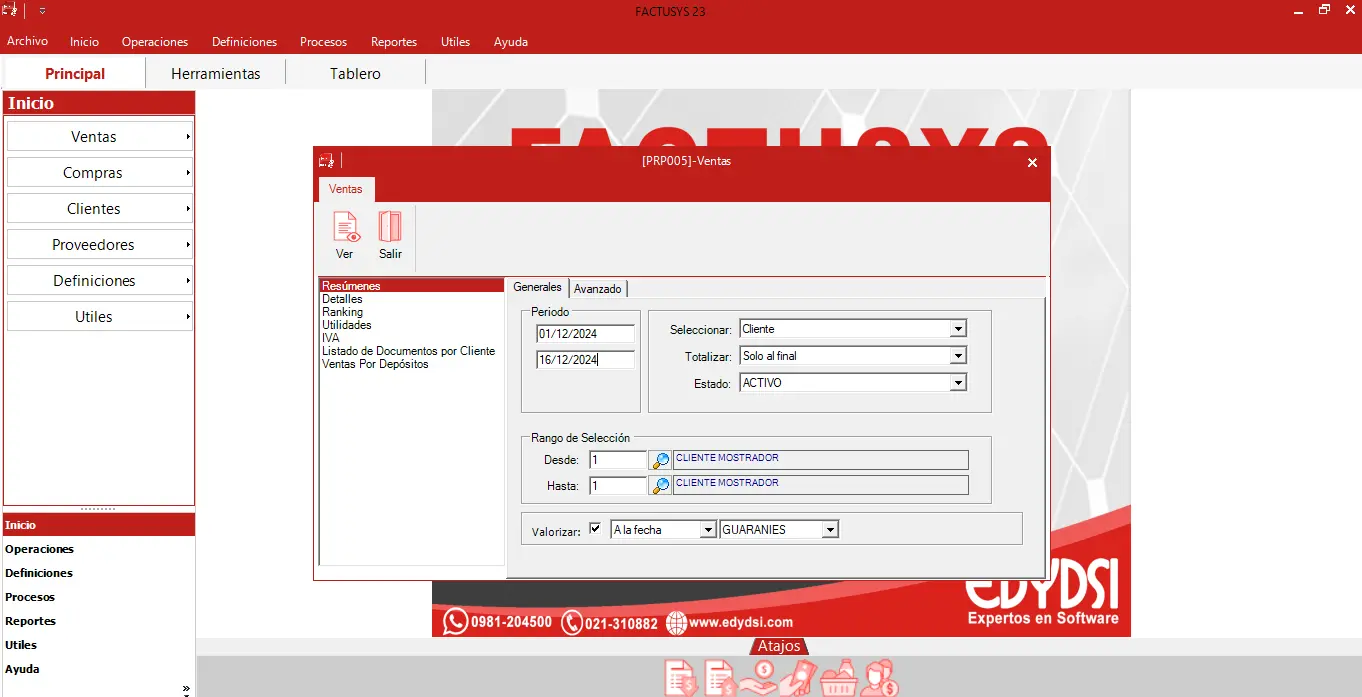1362x697 pixels.
Task: Open the Hasta client search magnifier
Action: point(660,486)
